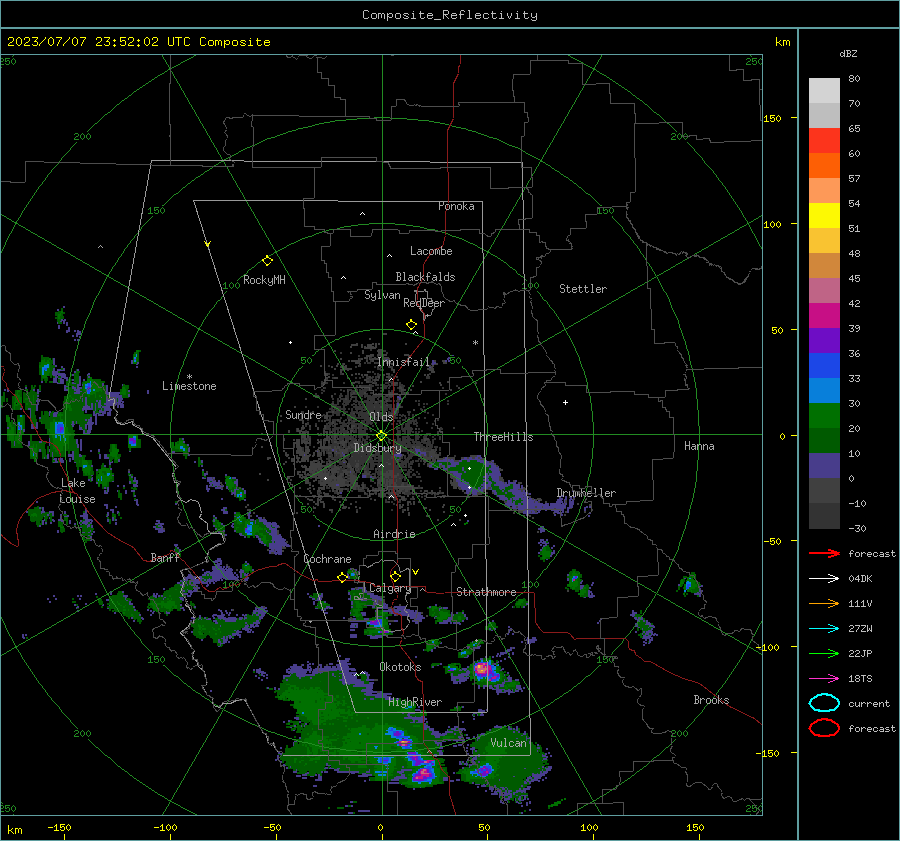Viewport: 900px width, 841px height.
Task: Click the Cochrane town label
Action: click(327, 559)
